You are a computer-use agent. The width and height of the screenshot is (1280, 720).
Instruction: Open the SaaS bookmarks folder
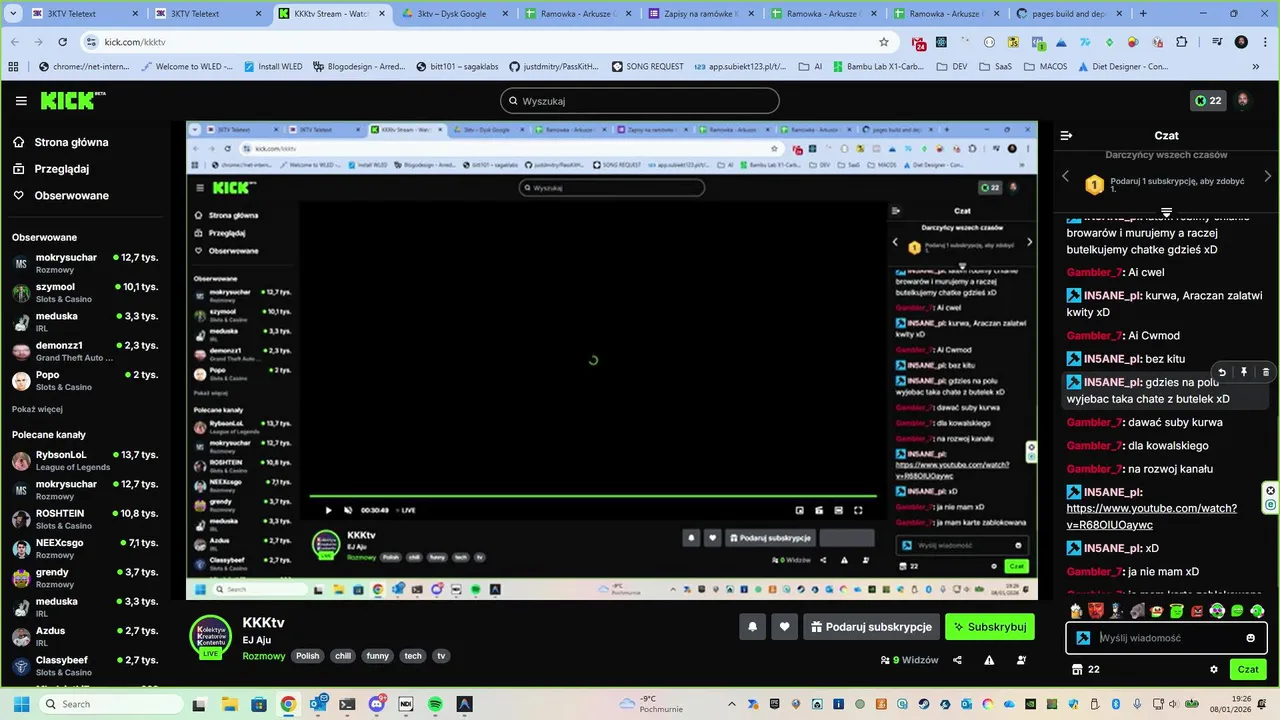pos(995,67)
